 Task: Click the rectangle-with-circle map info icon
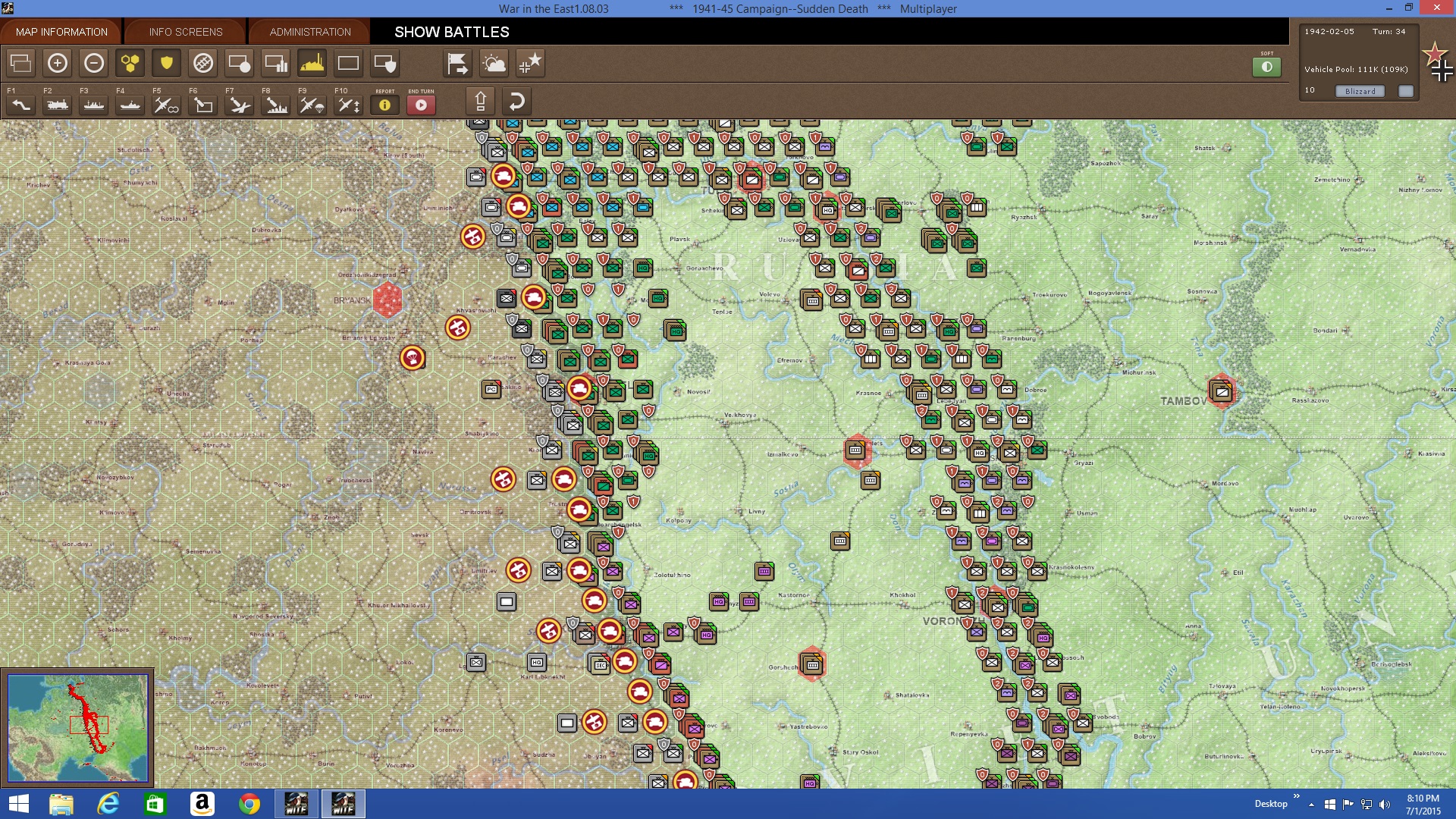(x=240, y=63)
